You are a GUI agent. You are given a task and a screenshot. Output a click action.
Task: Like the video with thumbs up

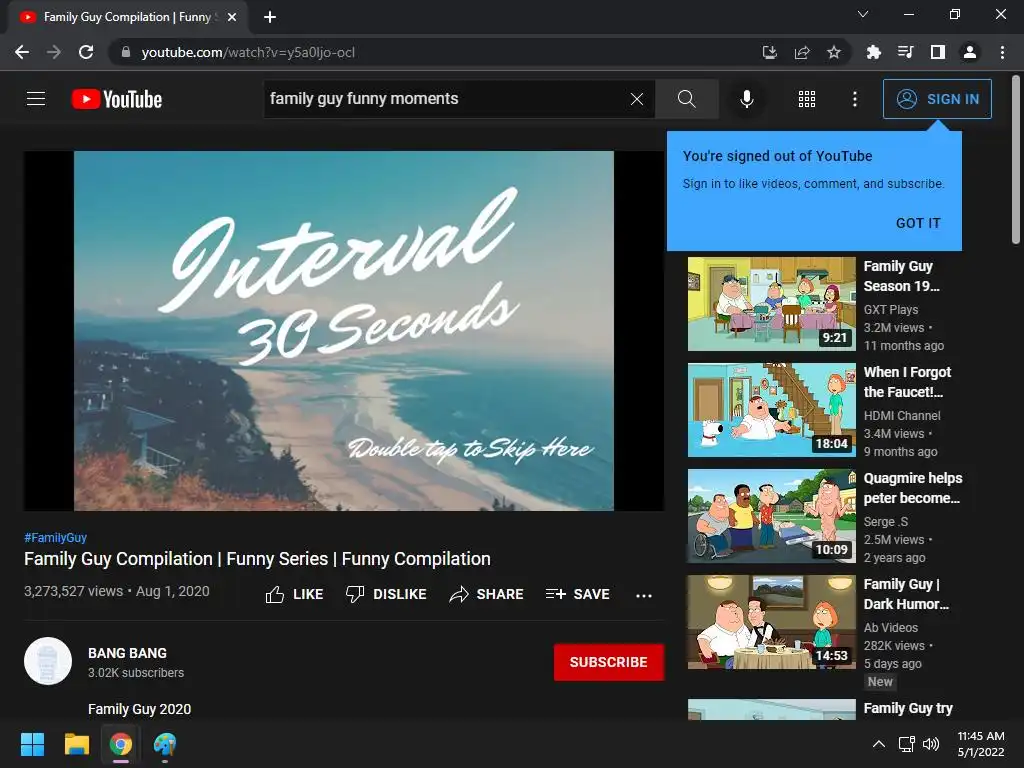click(294, 594)
